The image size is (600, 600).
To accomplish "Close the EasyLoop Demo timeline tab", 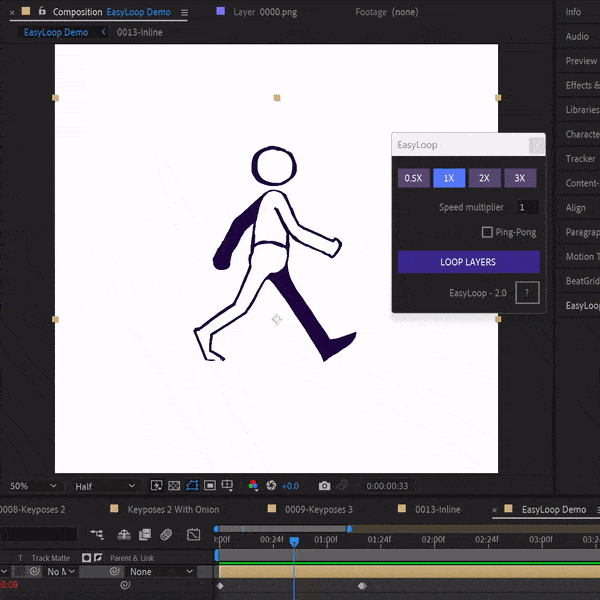I will [x=494, y=510].
